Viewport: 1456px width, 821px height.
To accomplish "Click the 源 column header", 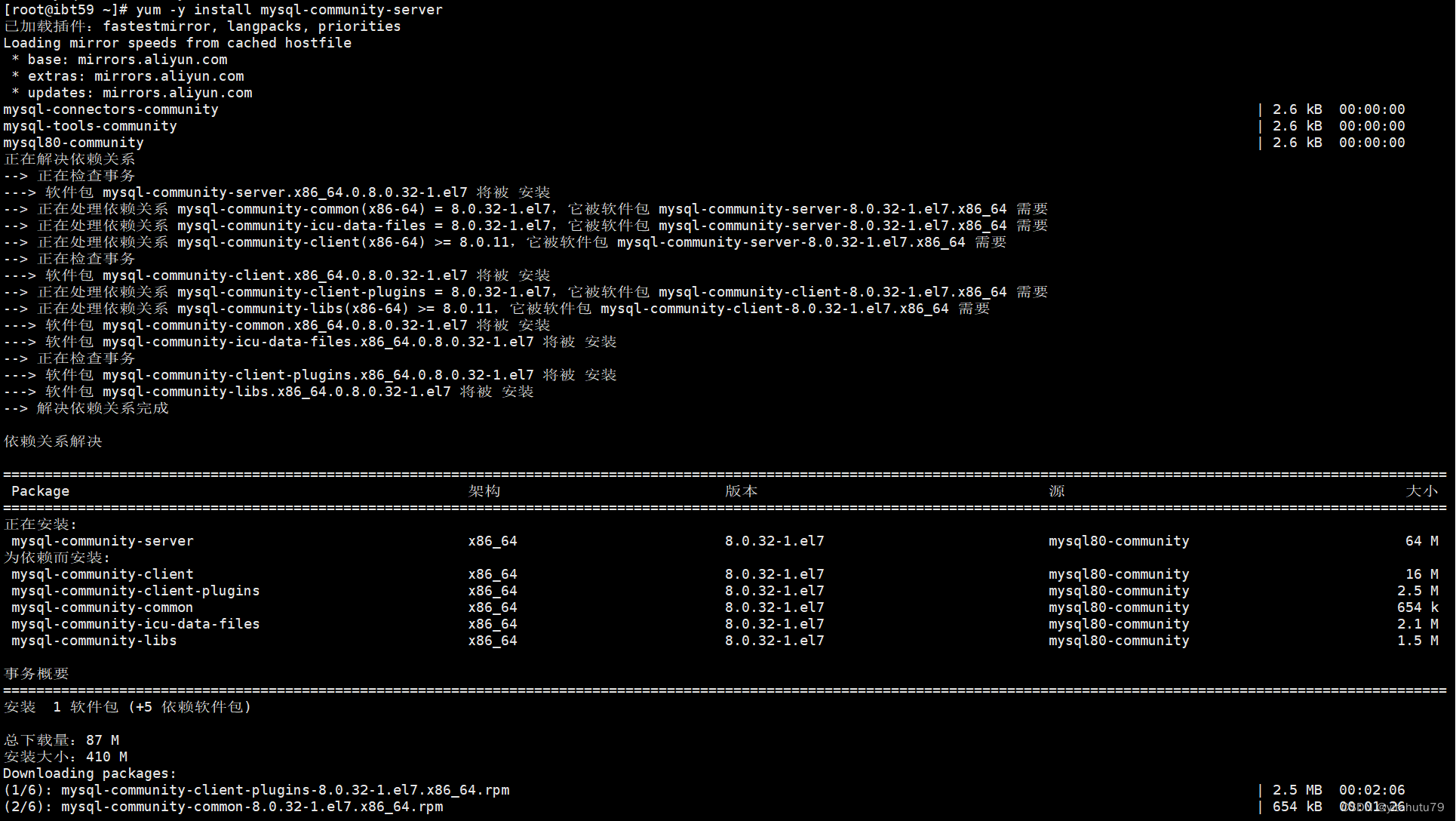I will point(1056,491).
